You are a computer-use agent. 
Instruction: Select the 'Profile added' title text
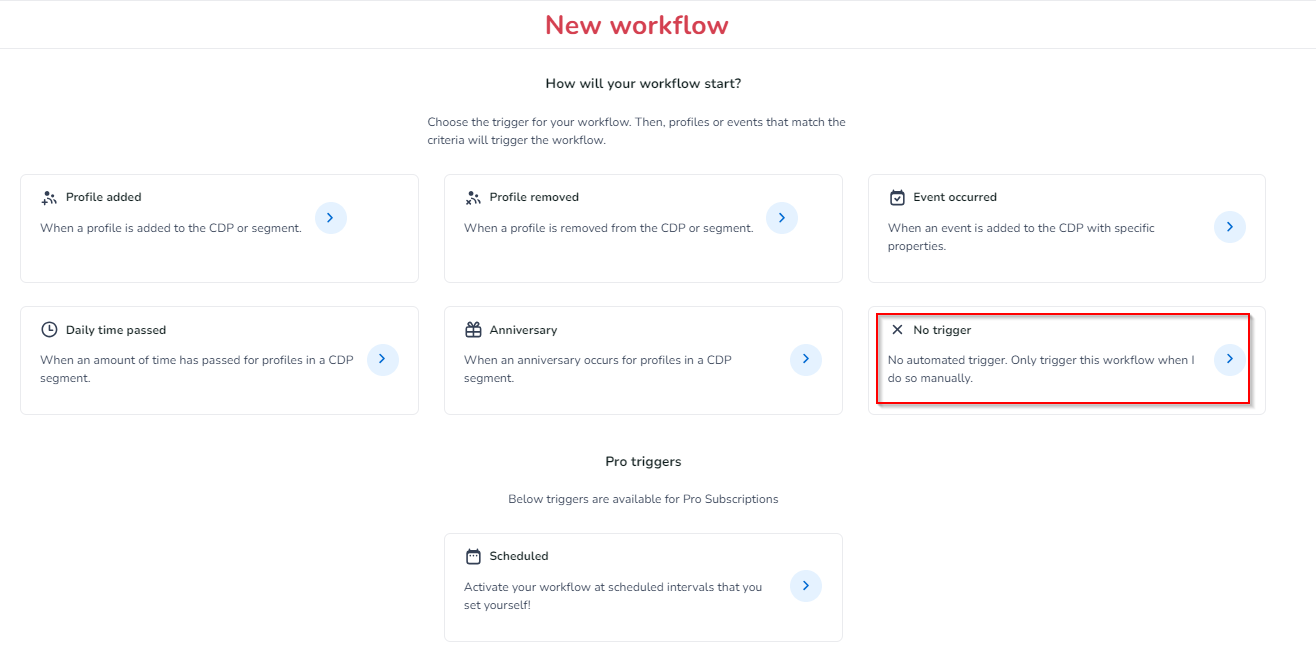104,198
